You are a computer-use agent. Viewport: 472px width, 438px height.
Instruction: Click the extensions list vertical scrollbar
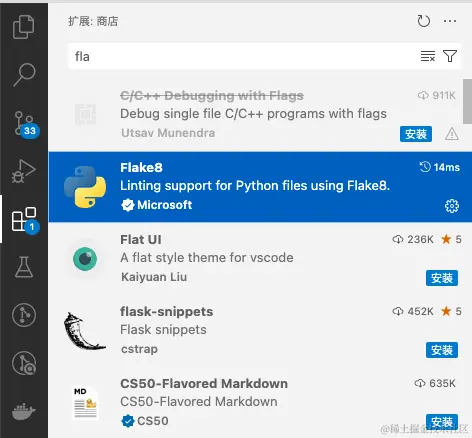pyautogui.click(x=467, y=101)
